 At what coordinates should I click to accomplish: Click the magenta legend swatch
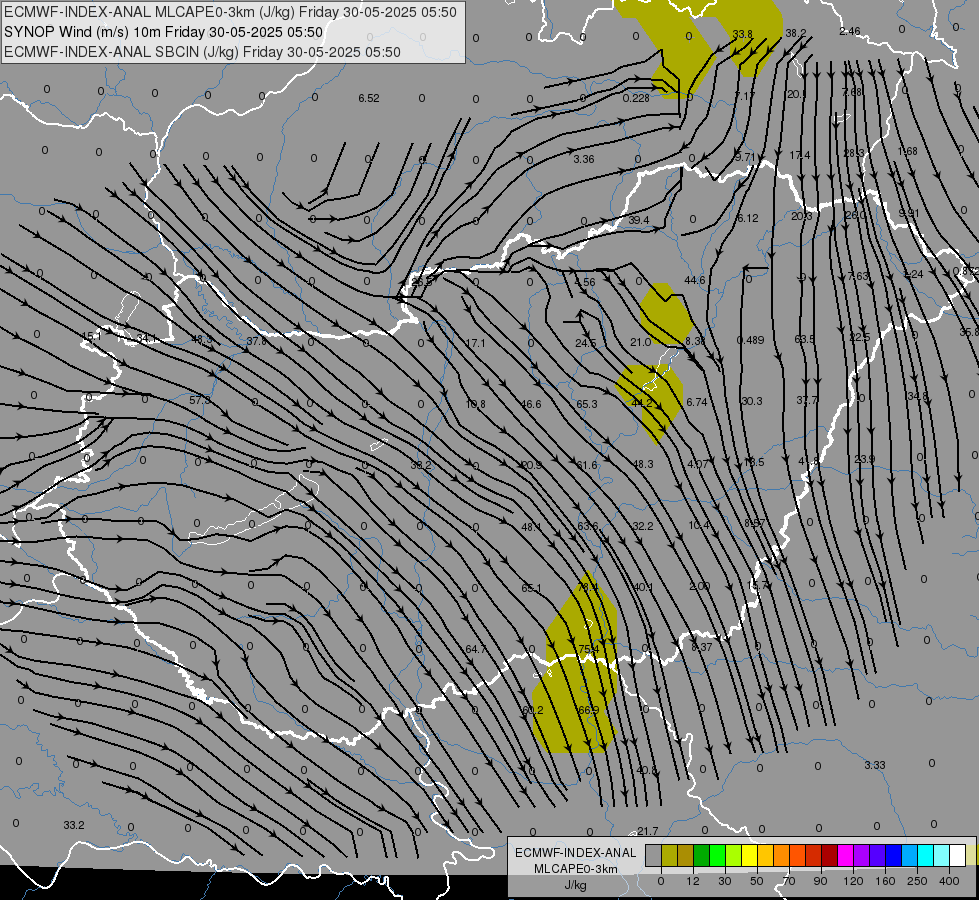(x=845, y=855)
